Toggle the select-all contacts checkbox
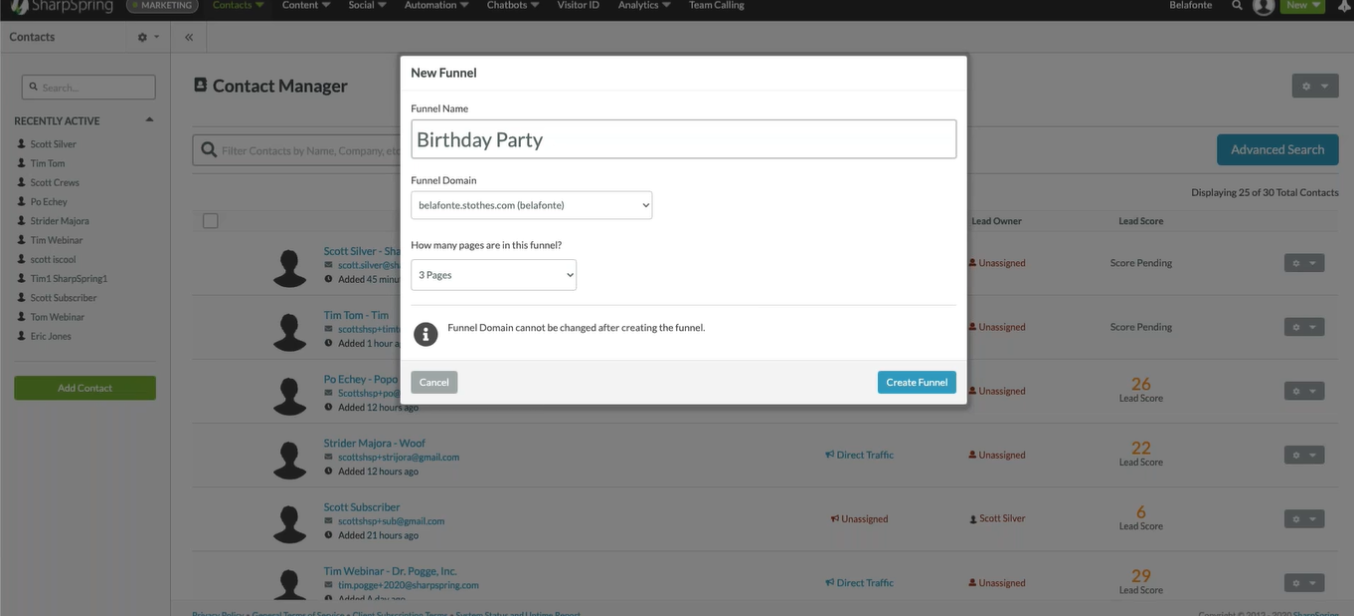Viewport: 1354px width, 616px height. click(210, 221)
